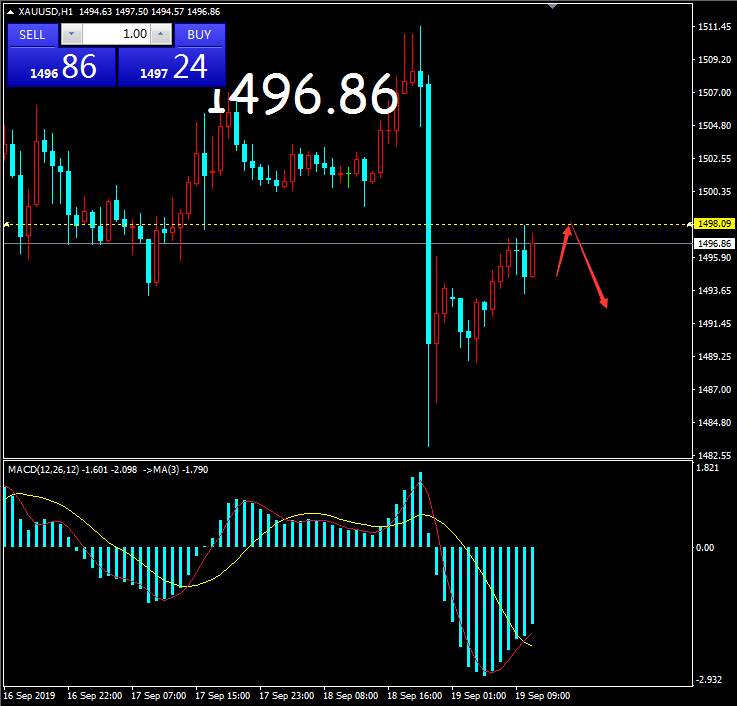Click the 17 Sep 23:00 time axis label
This screenshot has width=737, height=706.
click(x=287, y=696)
